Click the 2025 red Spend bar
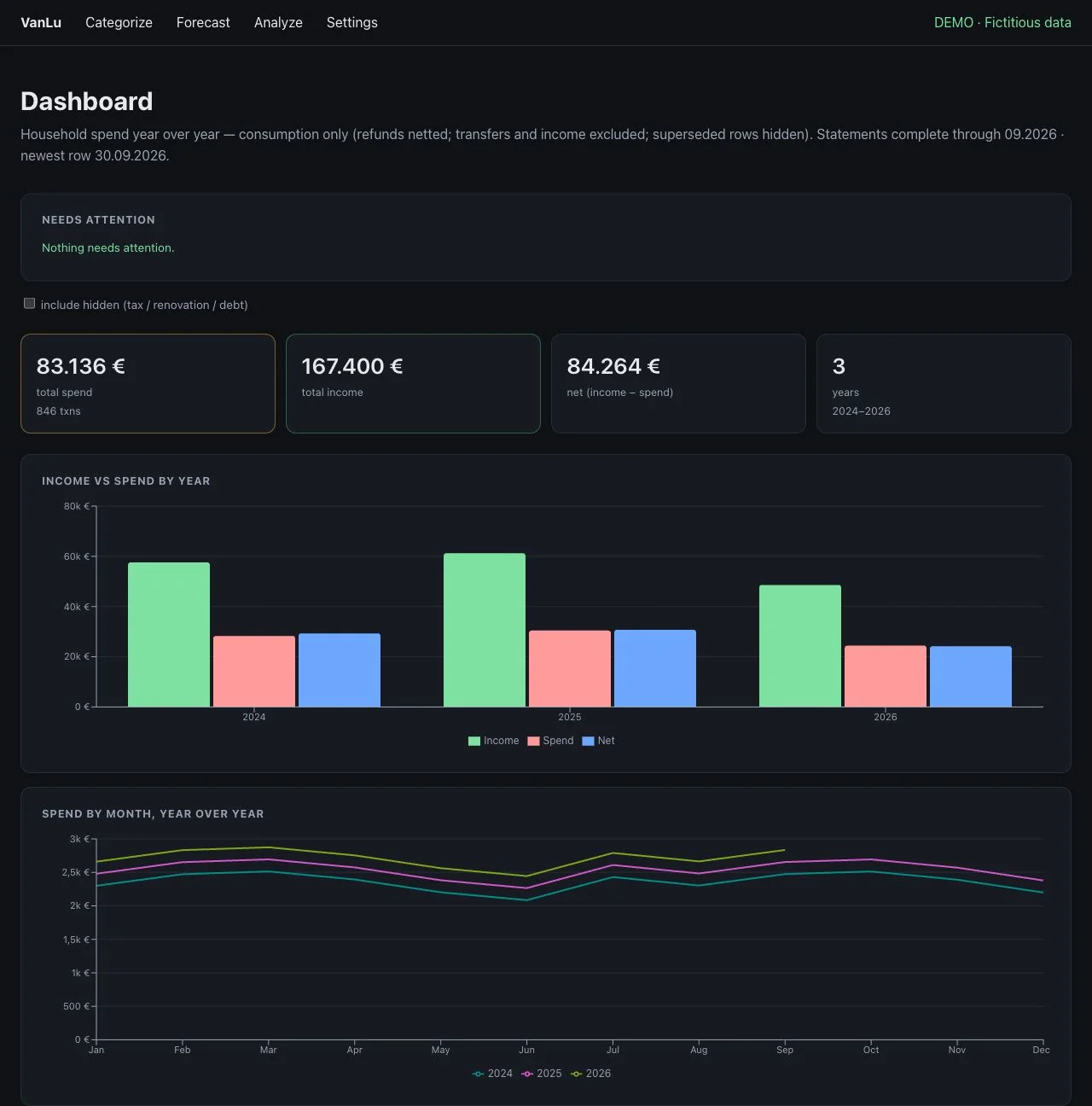Viewport: 1092px width, 1106px height. tap(570, 668)
